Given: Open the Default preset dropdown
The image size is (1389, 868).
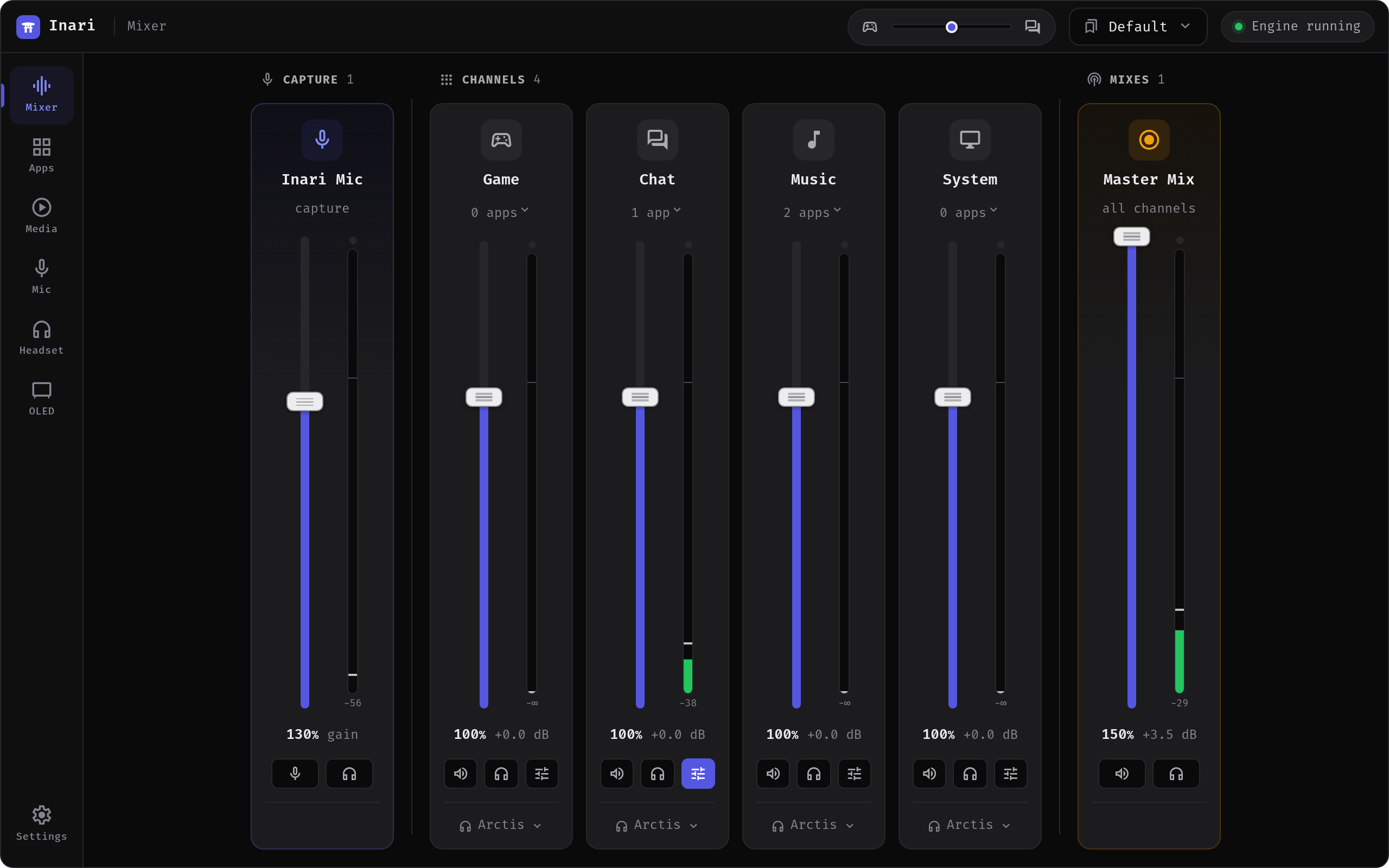Looking at the screenshot, I should click(x=1138, y=27).
